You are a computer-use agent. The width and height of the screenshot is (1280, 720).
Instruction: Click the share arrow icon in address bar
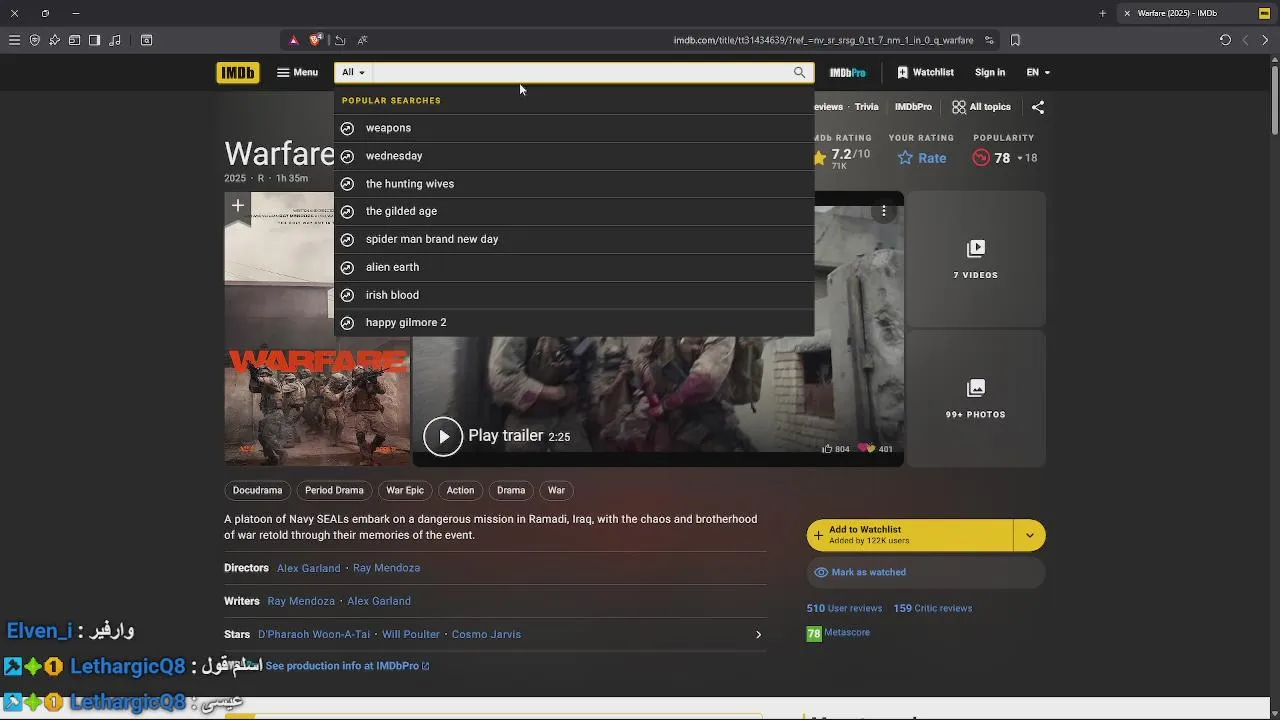(x=340, y=40)
